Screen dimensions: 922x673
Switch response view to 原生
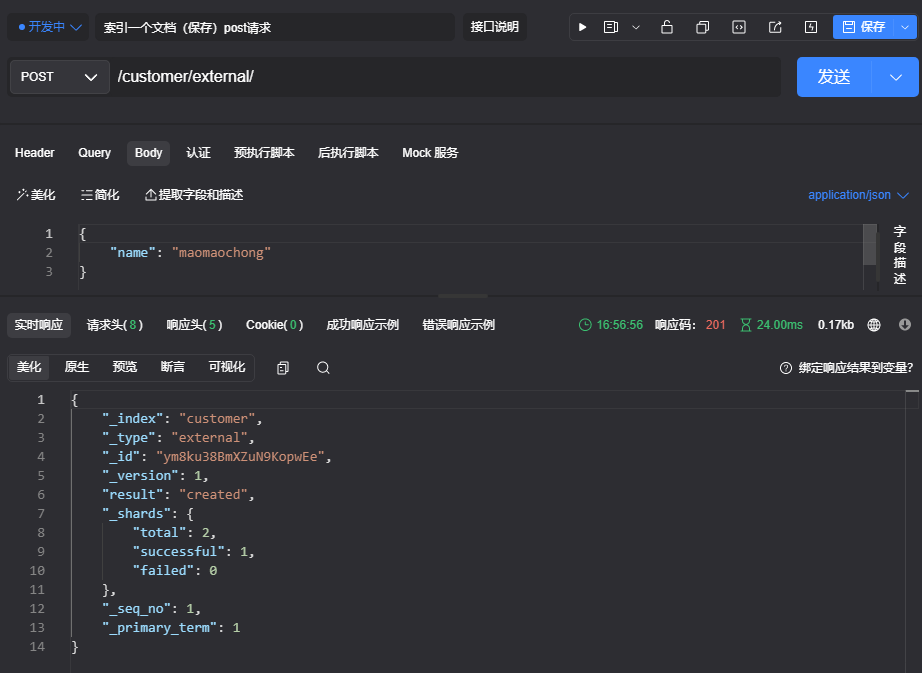click(77, 367)
